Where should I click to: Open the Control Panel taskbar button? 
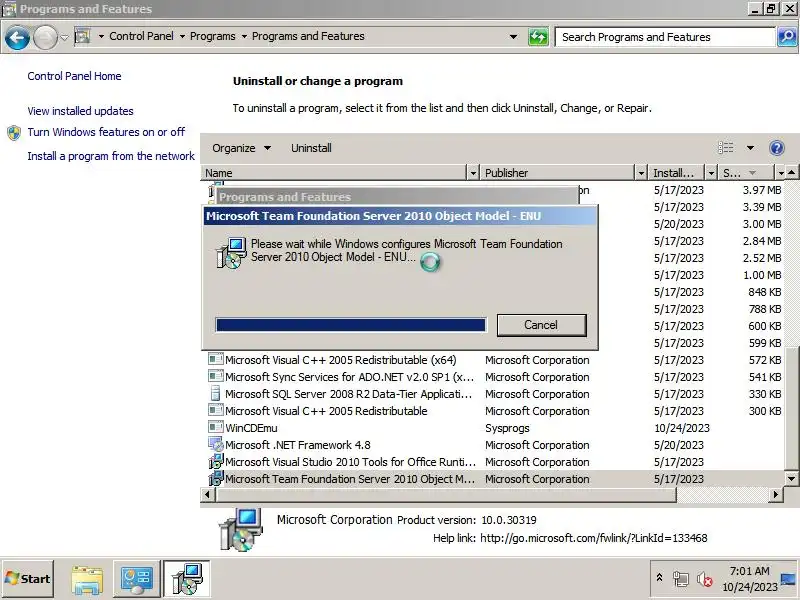(136, 580)
